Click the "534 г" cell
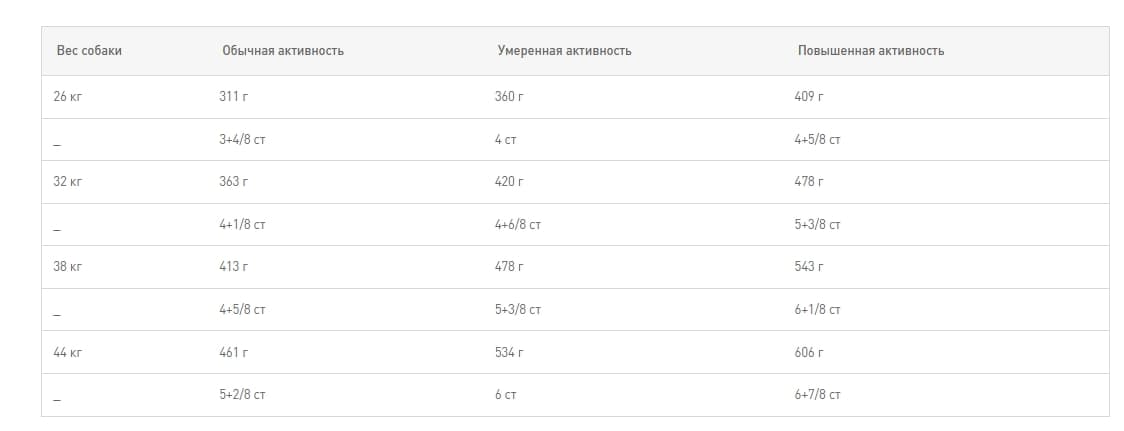 point(509,352)
